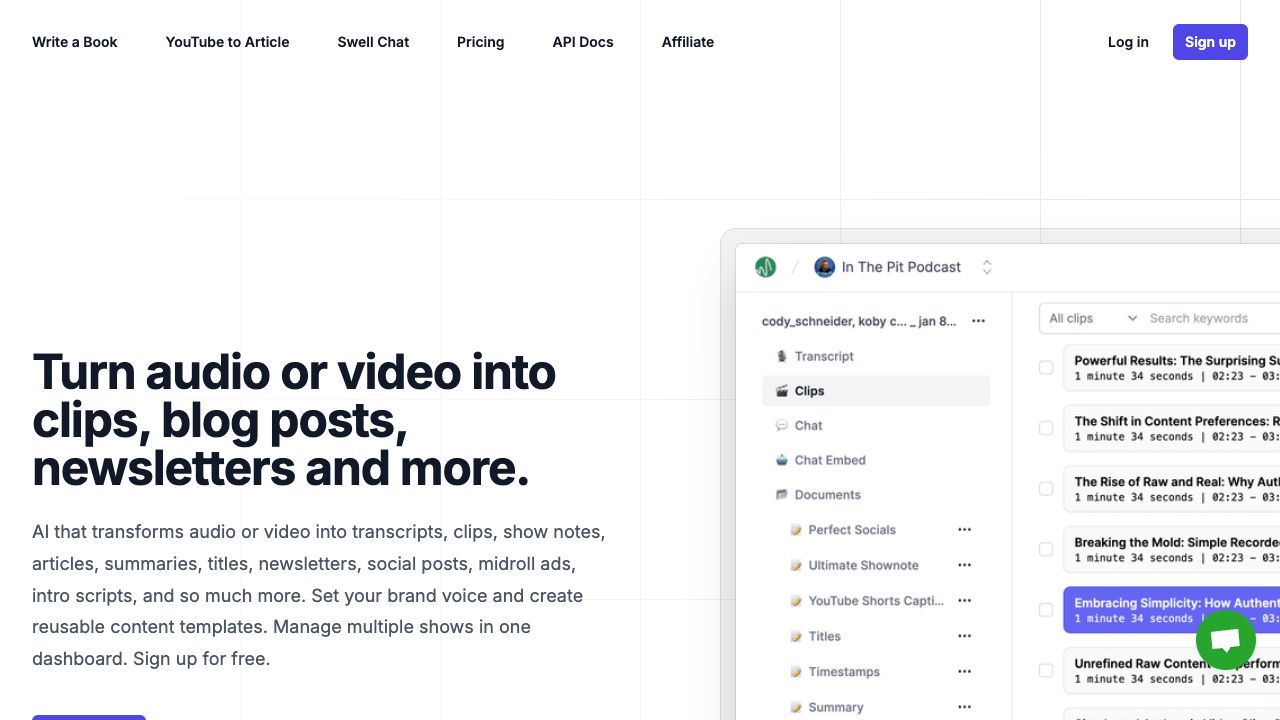Open the podcast switcher chevron selector
This screenshot has height=720, width=1280.
(x=987, y=267)
